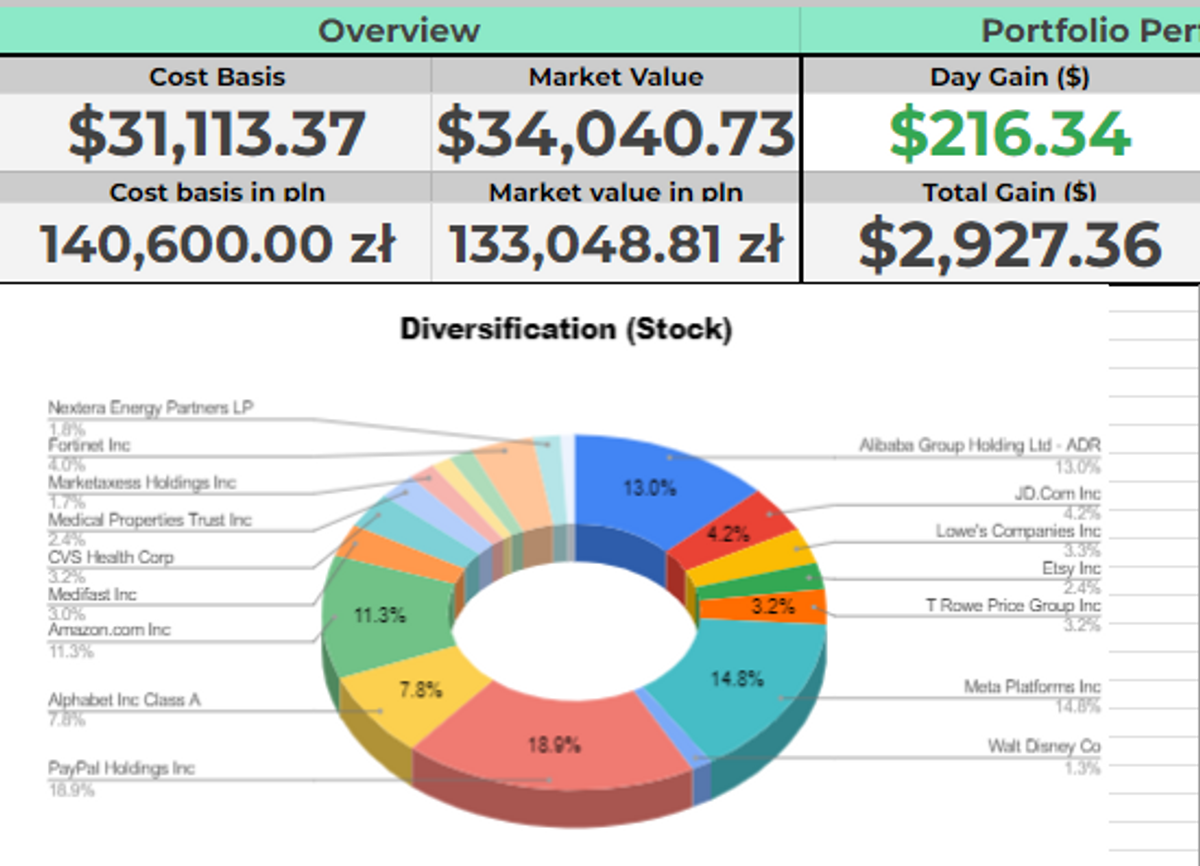Select the Lowe's Companies Inc label
The width and height of the screenshot is (1200, 866).
point(1017,531)
